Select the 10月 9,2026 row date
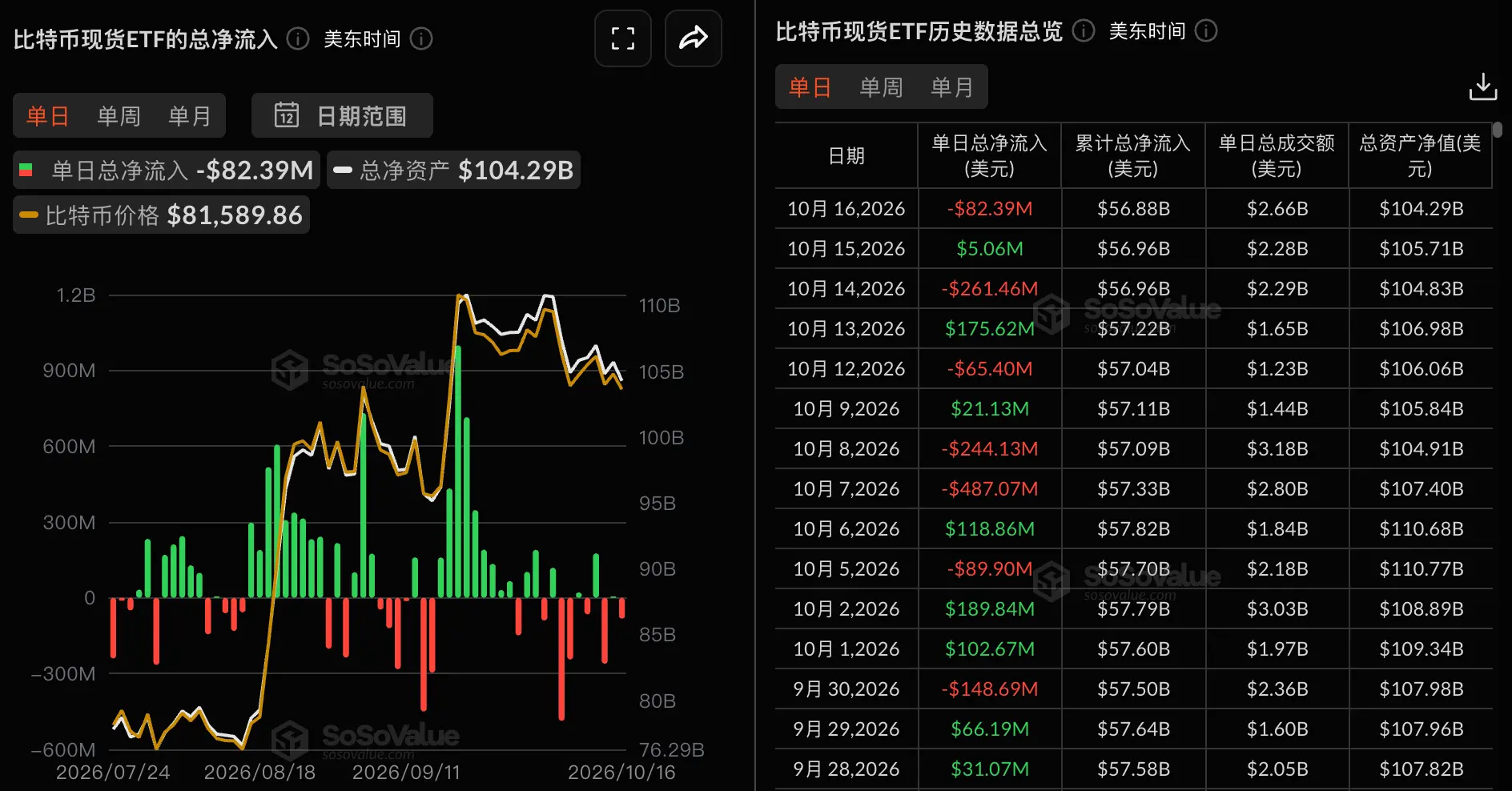Viewport: 1512px width, 791px height. (x=846, y=408)
